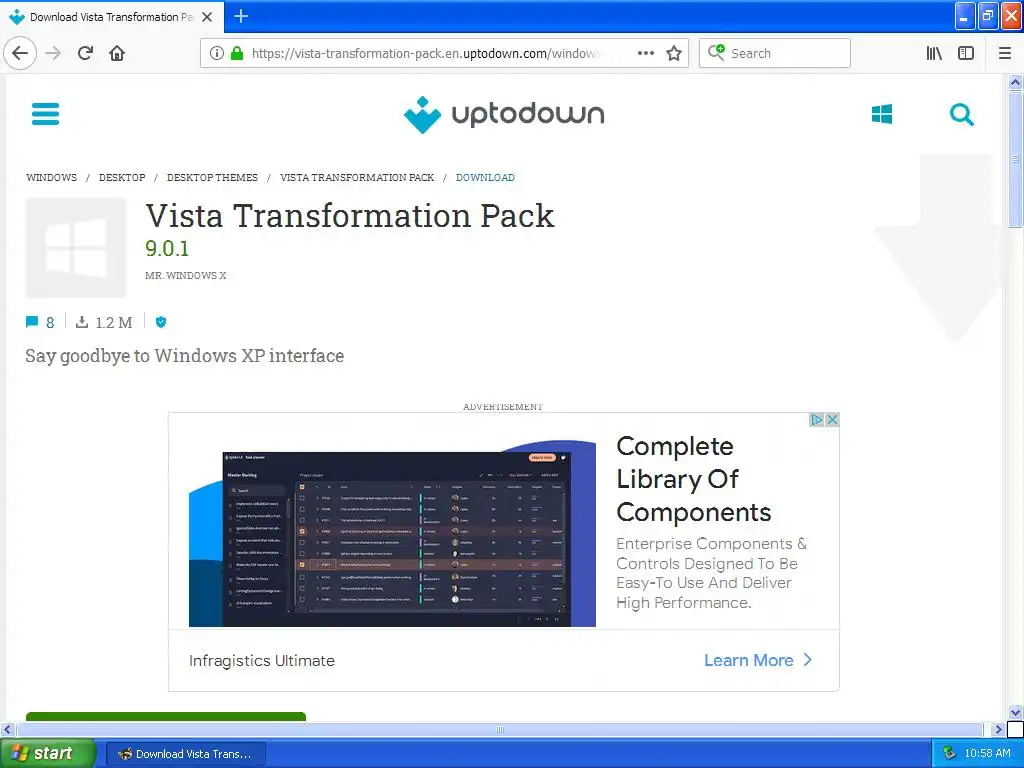
Task: Bookmark this page with the star icon
Action: [x=674, y=53]
